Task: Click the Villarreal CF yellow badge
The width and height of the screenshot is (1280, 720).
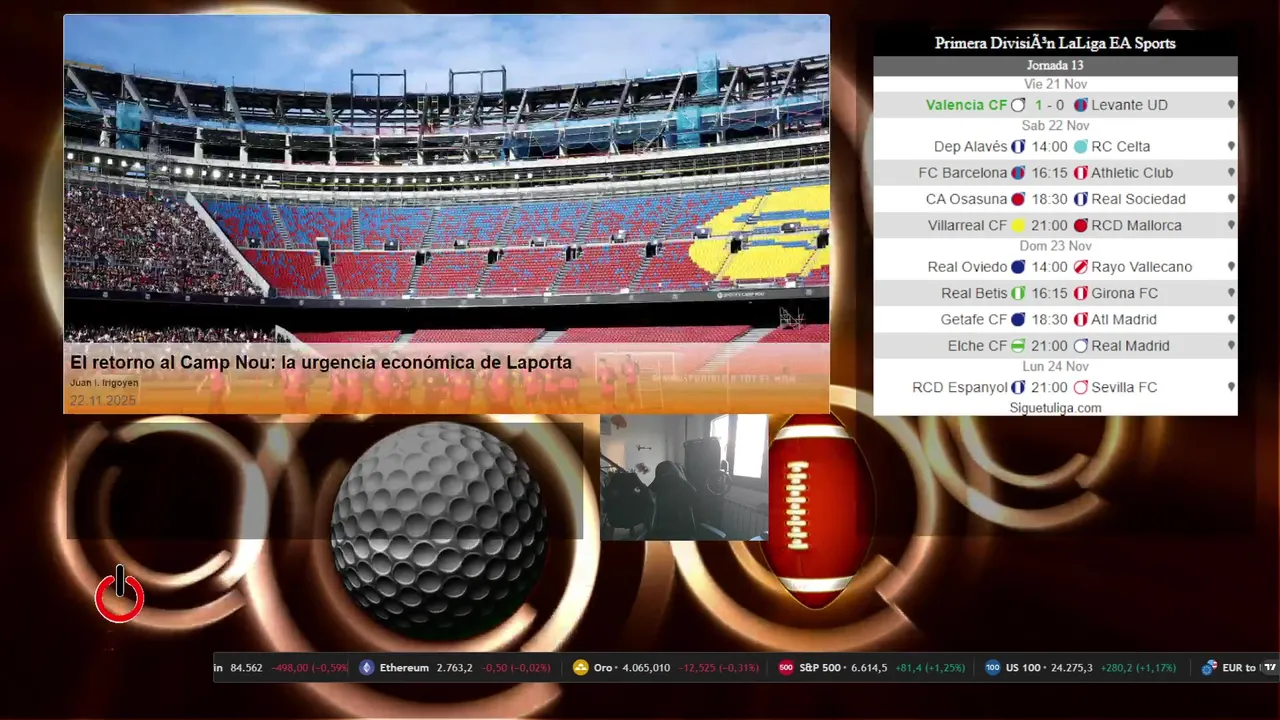Action: coord(1018,226)
